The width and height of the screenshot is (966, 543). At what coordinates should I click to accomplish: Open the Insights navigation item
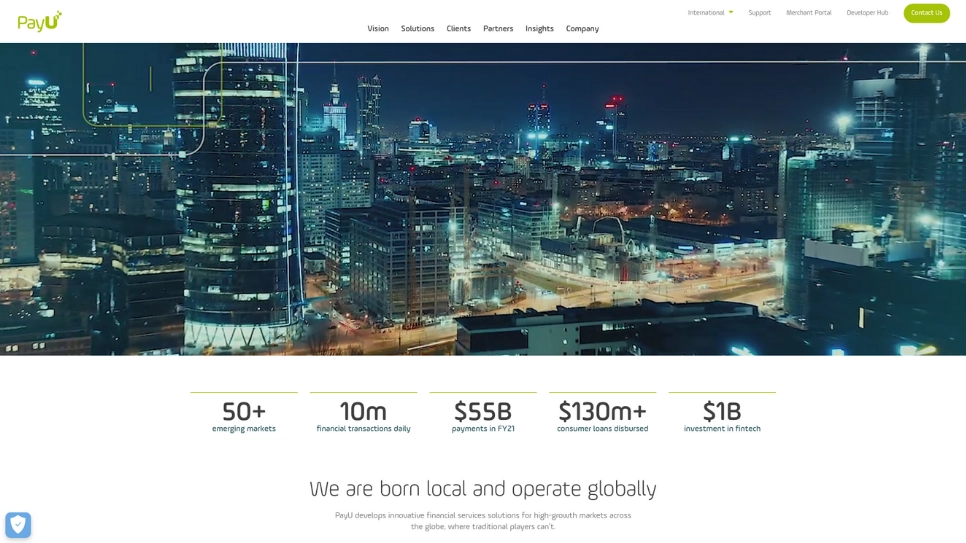539,29
